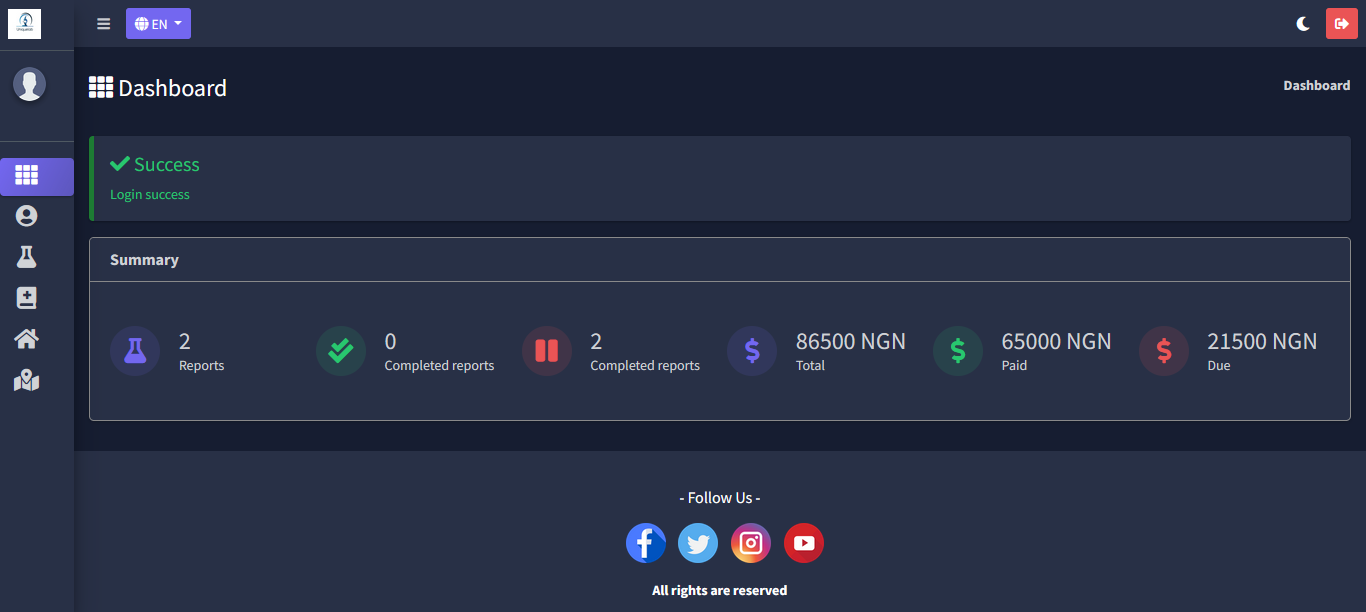Open the lab flask sidebar icon
Viewport: 1366px width, 612px height.
point(27,257)
